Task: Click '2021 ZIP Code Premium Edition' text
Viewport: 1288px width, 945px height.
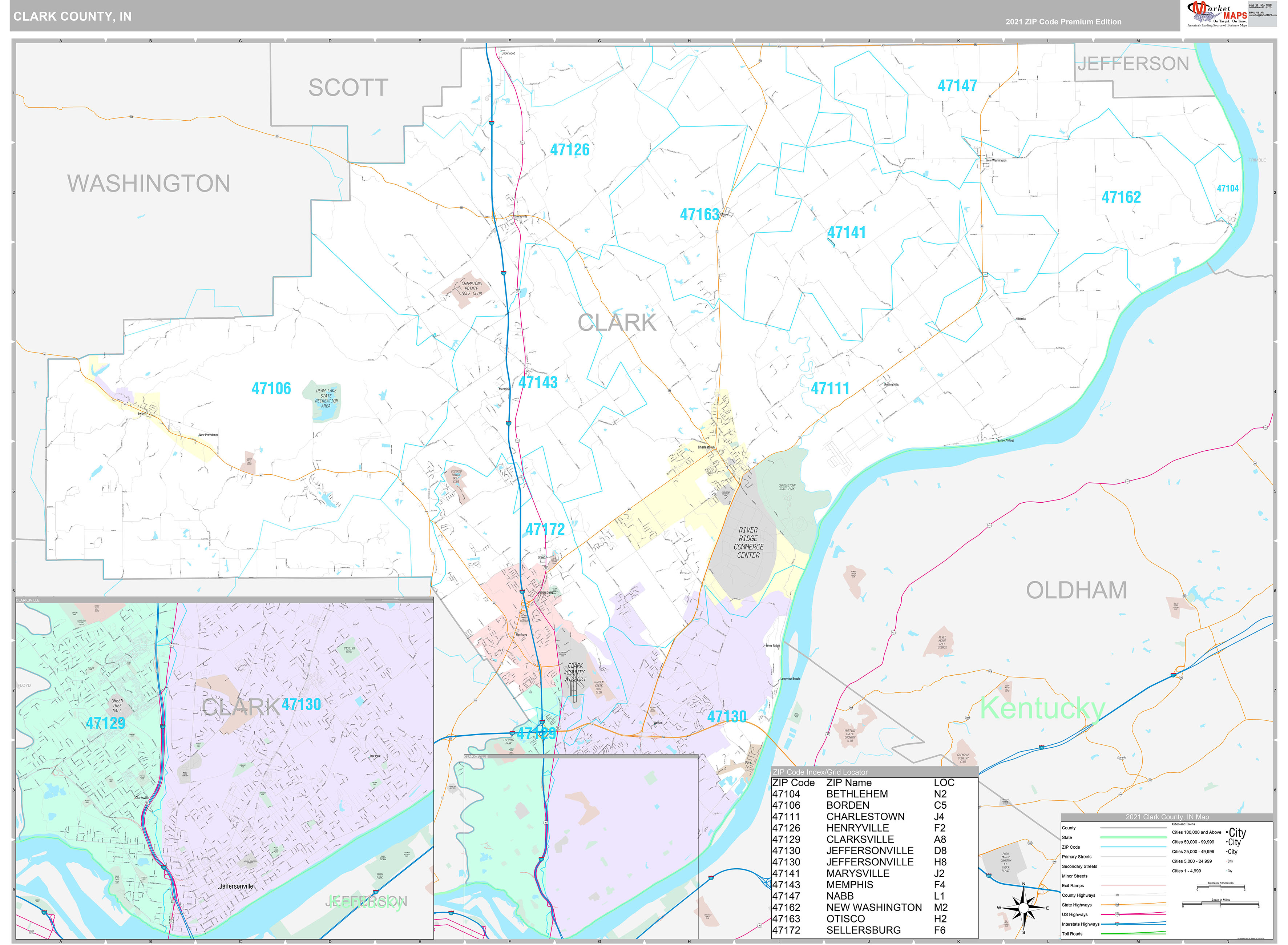Action: (1063, 22)
